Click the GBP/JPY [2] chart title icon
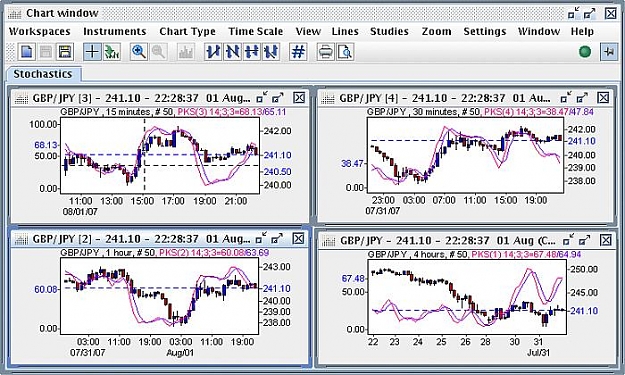Screen dimensions: 625x375 (21, 239)
